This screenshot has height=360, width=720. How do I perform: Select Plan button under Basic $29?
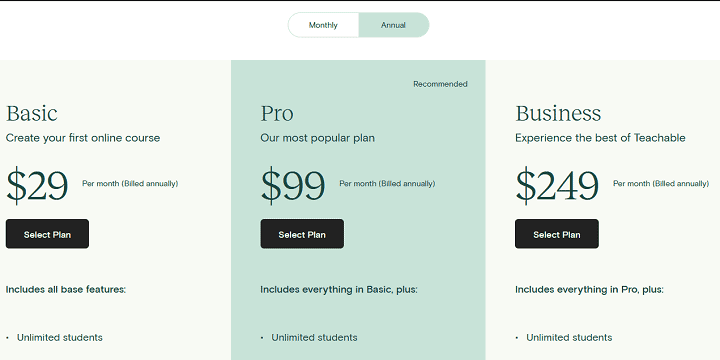(x=47, y=234)
